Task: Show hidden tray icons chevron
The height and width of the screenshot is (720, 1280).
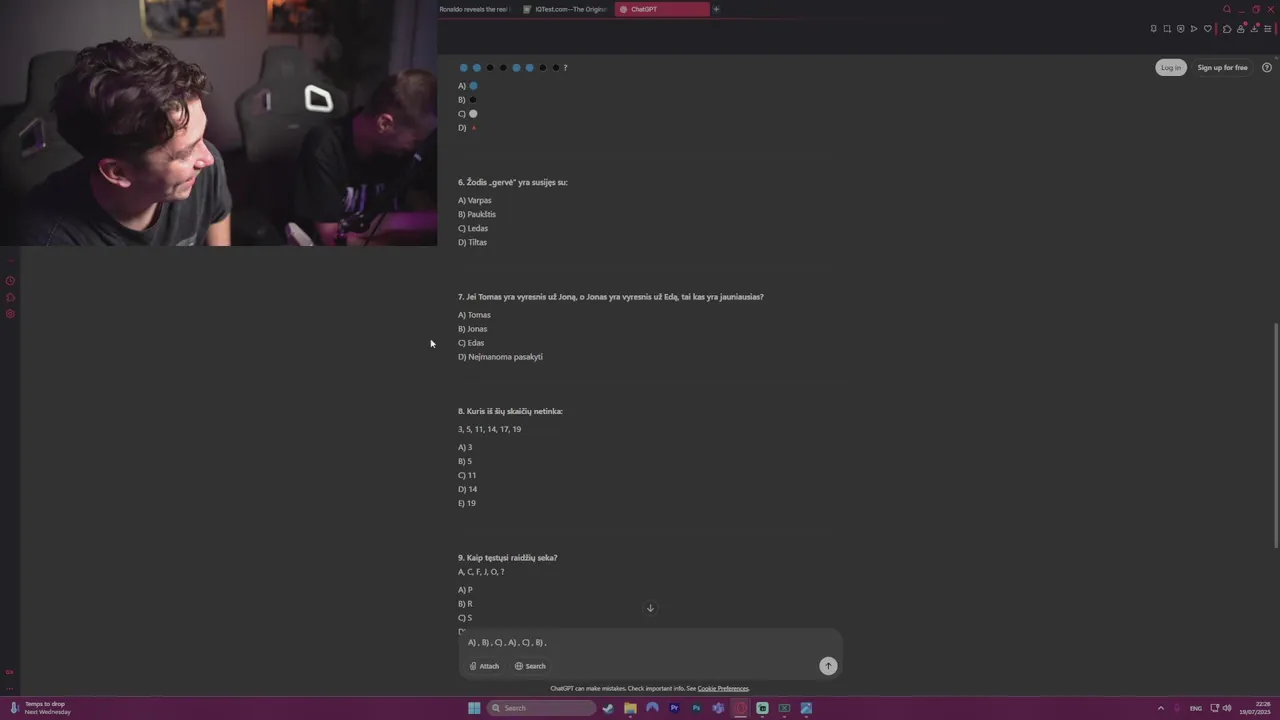Action: click(1161, 708)
